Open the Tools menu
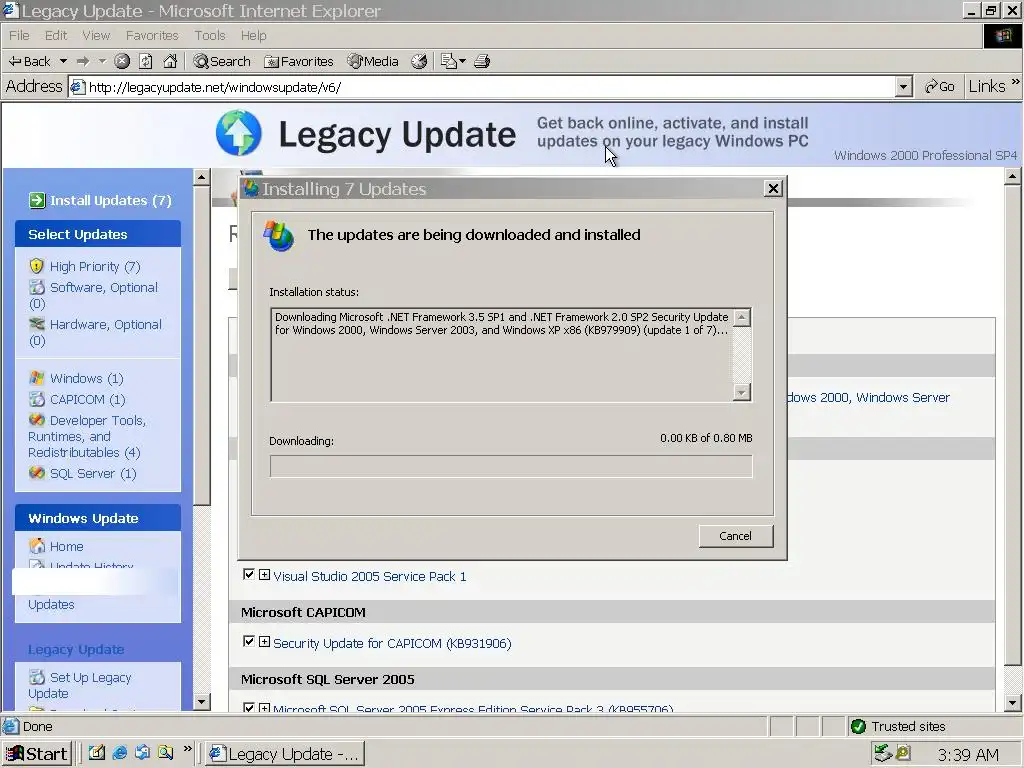Viewport: 1024px width, 768px height. click(x=210, y=35)
